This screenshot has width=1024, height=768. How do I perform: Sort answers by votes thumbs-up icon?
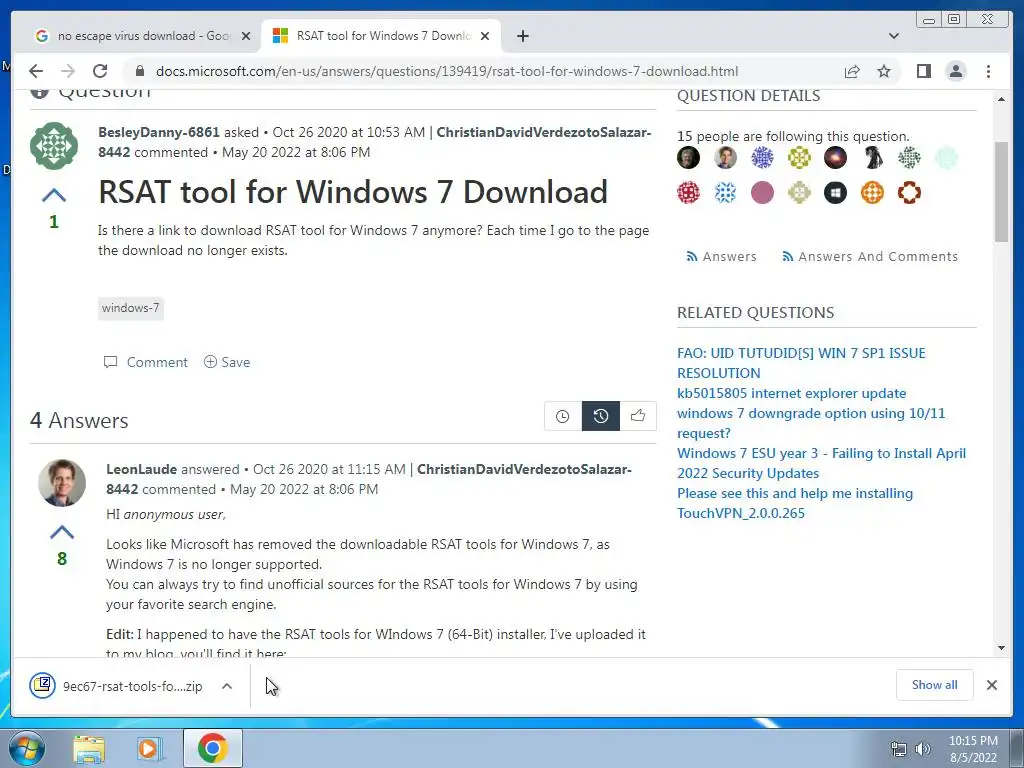point(638,416)
